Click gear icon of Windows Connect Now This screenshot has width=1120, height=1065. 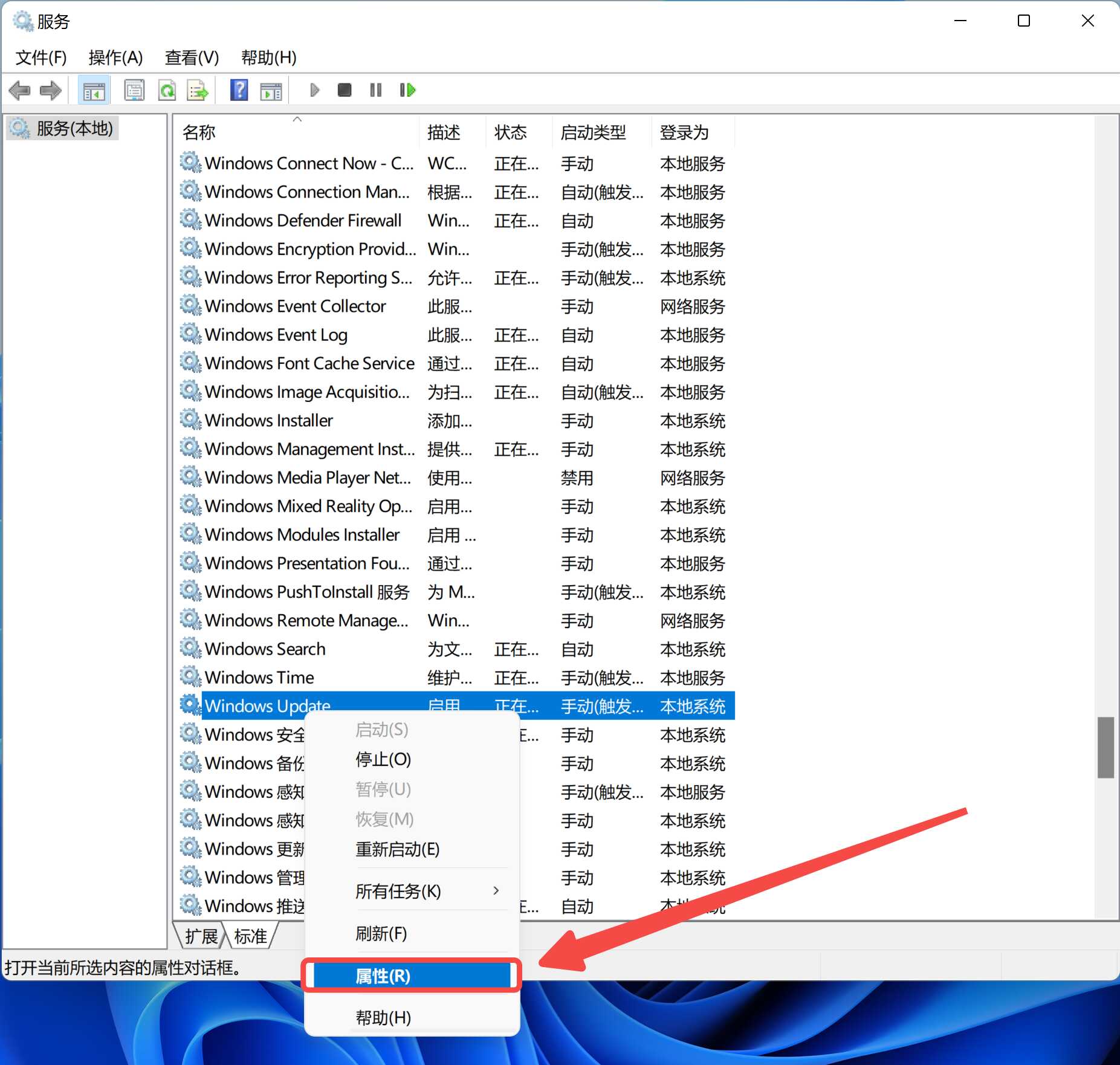pos(190,163)
